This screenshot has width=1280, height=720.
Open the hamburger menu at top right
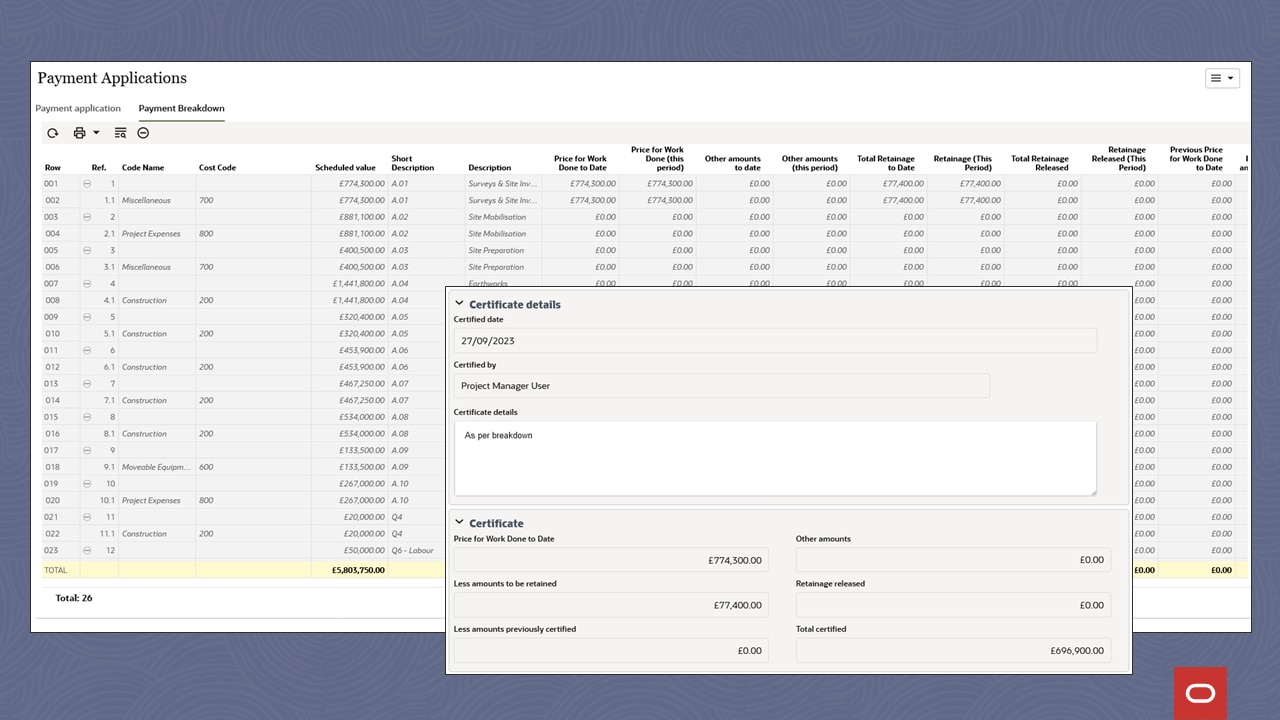click(1222, 77)
